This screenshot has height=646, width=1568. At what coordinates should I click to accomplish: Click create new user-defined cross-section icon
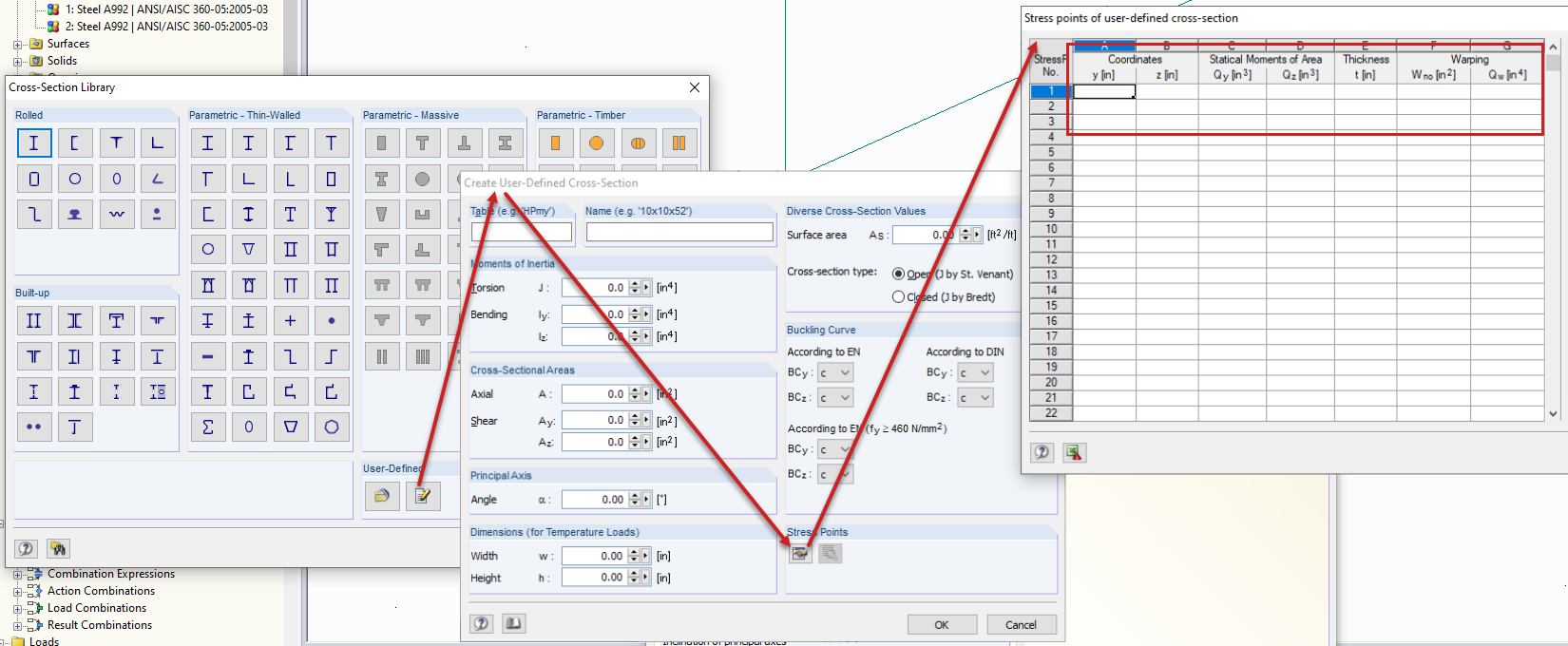[423, 496]
